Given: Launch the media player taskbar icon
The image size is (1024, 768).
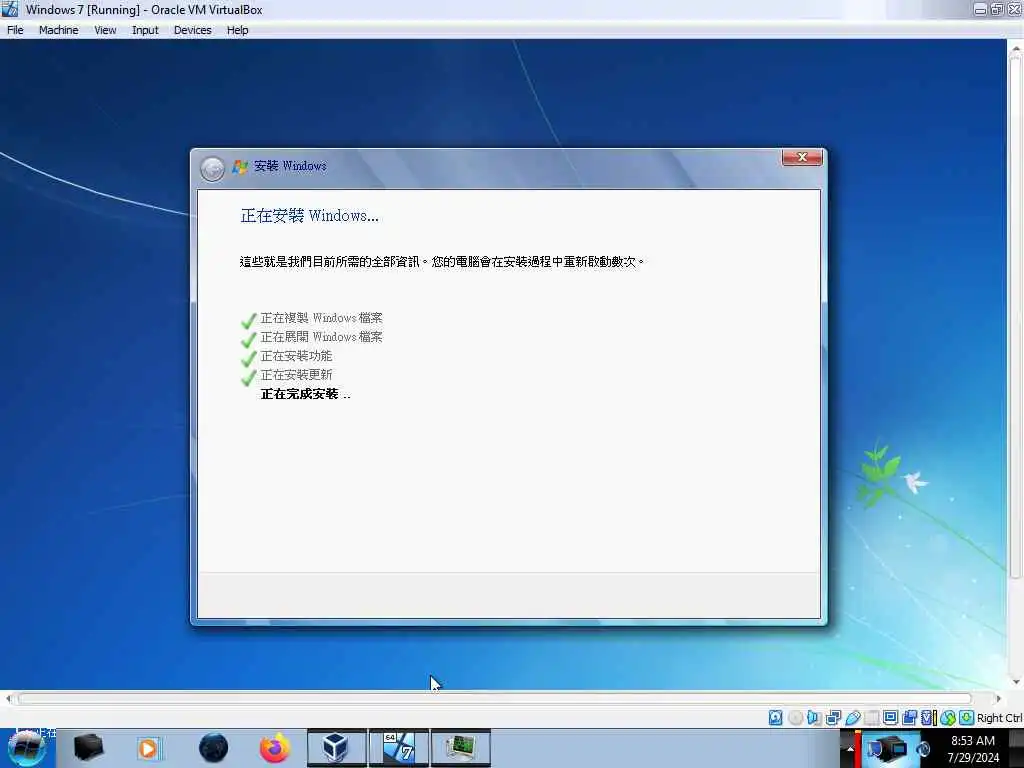Looking at the screenshot, I should click(x=148, y=748).
